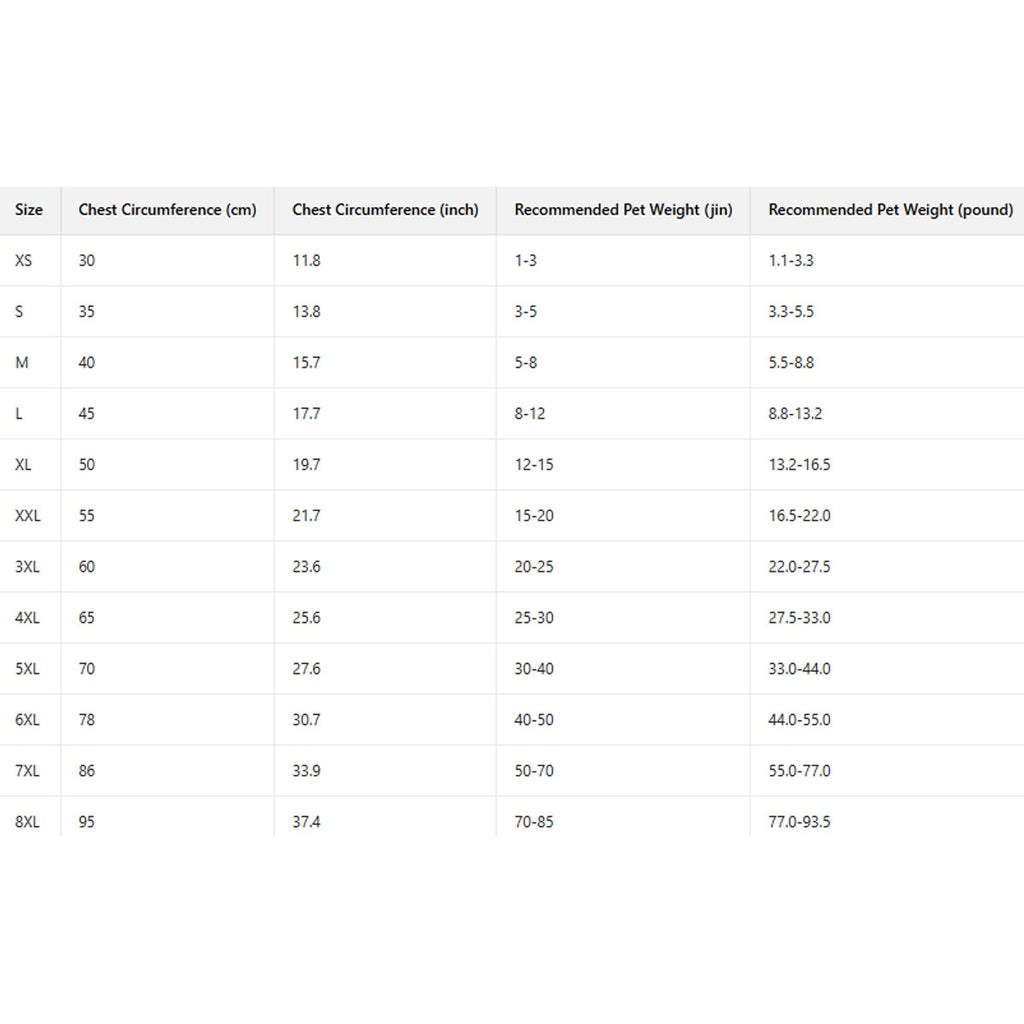Viewport: 1024px width, 1024px height.
Task: Click the Chest Circumference (cm) header
Action: click(167, 210)
